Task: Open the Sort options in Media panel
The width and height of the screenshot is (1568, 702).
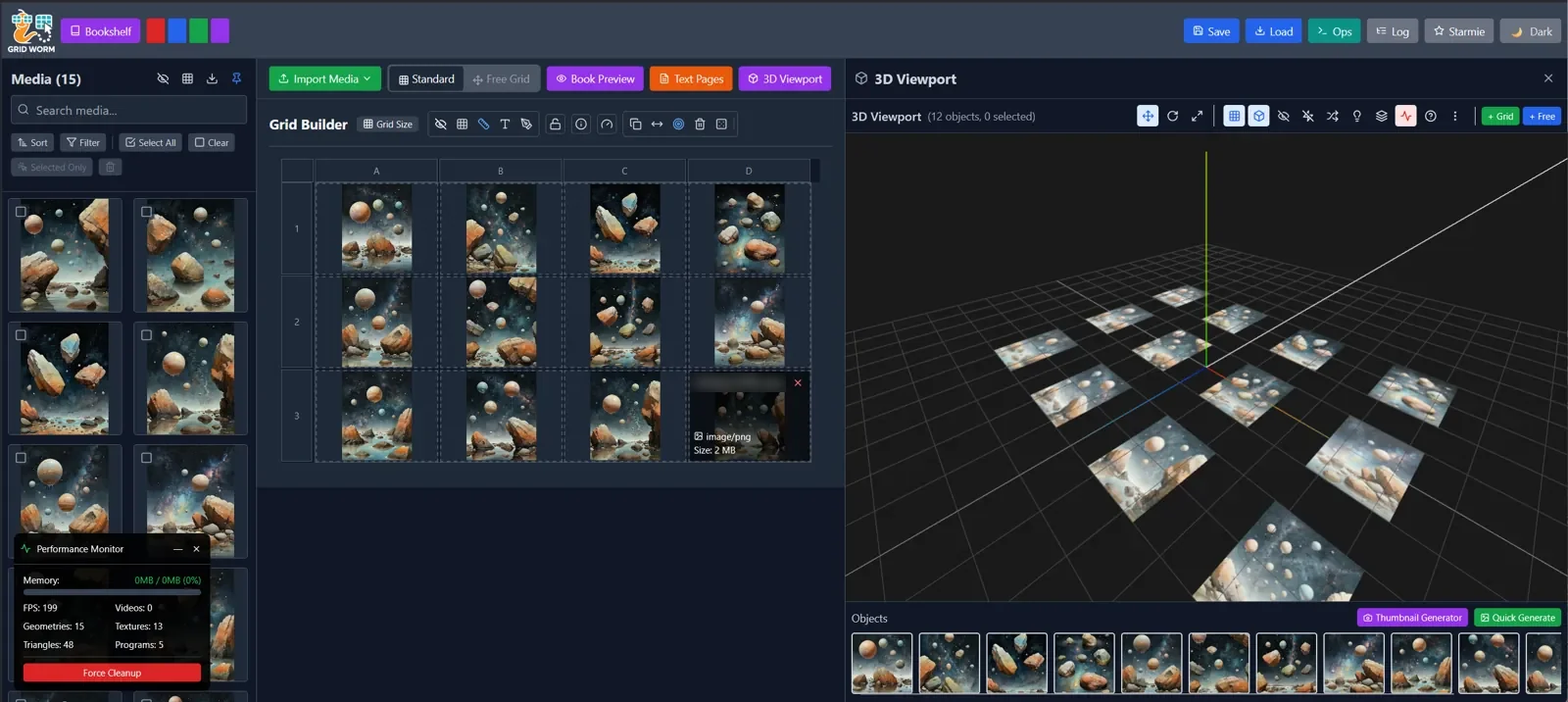Action: pos(31,142)
